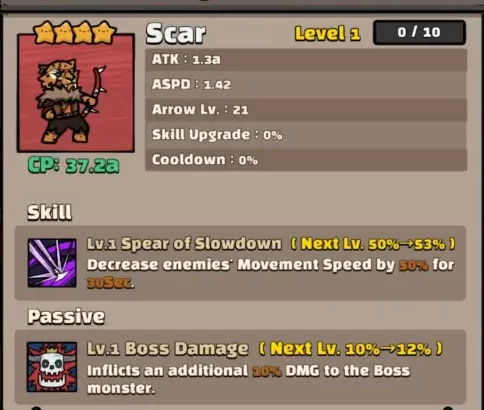
Task: Click the Lv.1 Spear of Slowdown title
Action: [x=184, y=244]
